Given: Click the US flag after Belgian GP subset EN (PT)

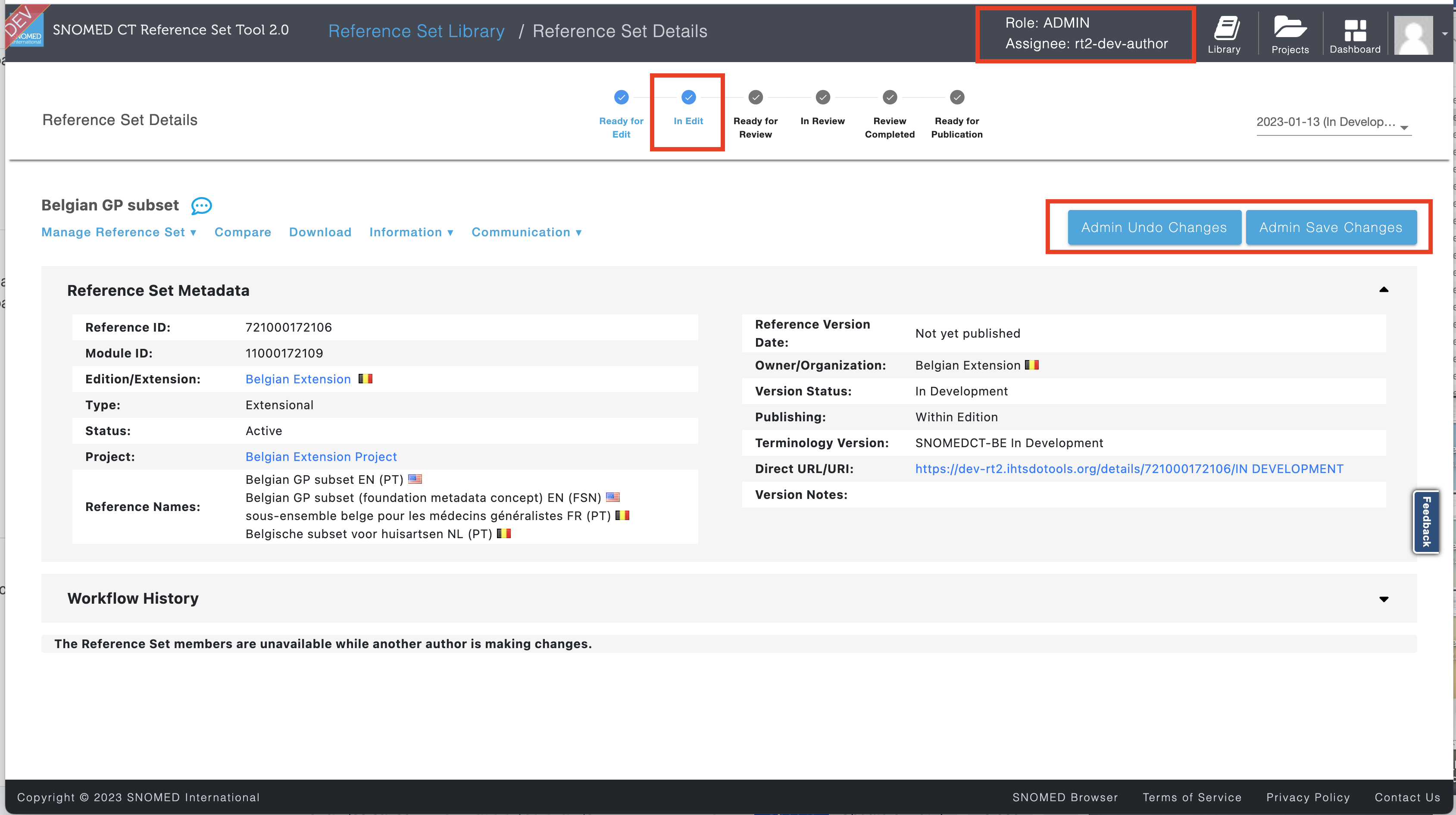Looking at the screenshot, I should [x=415, y=479].
